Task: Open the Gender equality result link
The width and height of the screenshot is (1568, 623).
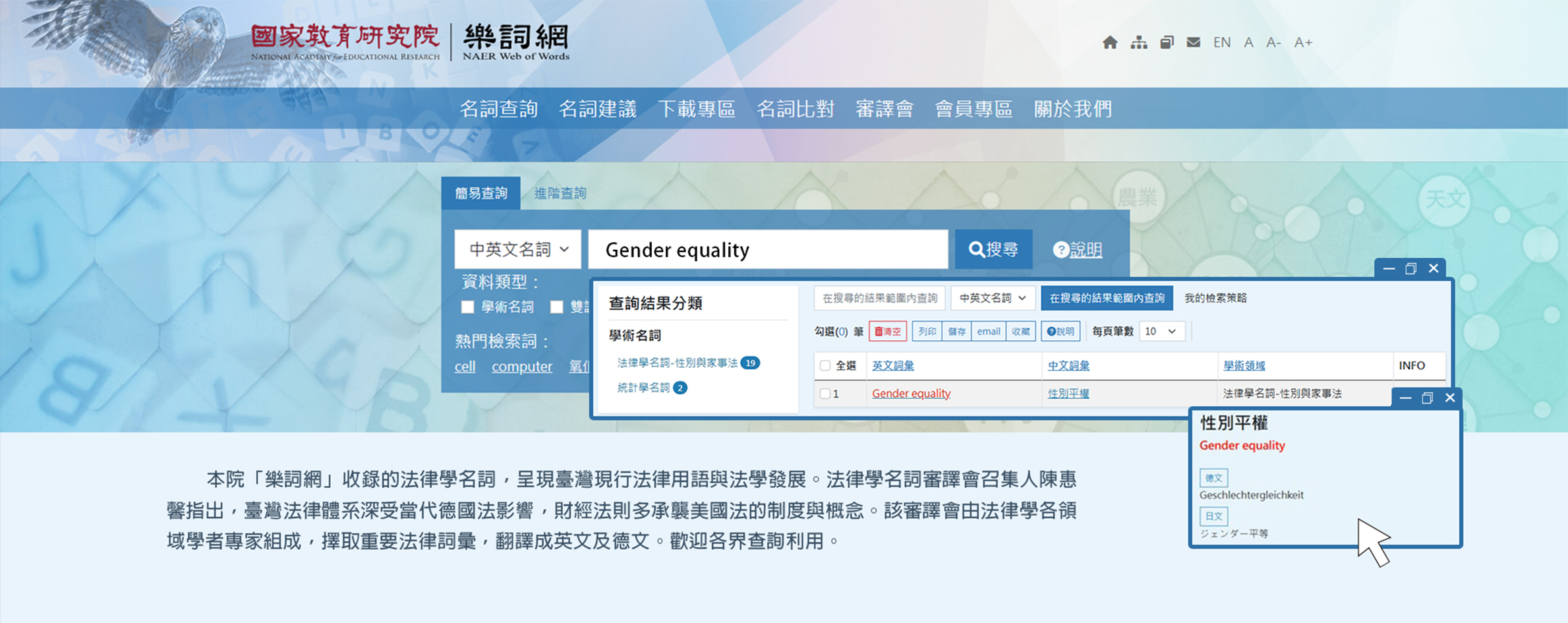Action: click(910, 393)
